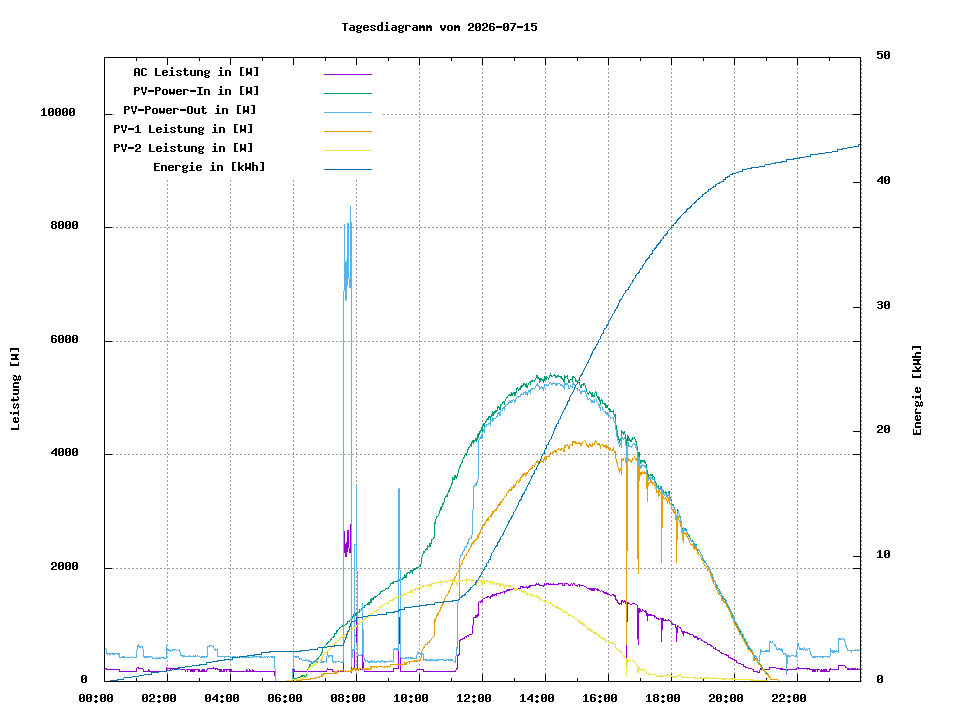Select legend entry PV-2 Leistung in [W]
Screen dimensions: 960x720
(x=183, y=148)
